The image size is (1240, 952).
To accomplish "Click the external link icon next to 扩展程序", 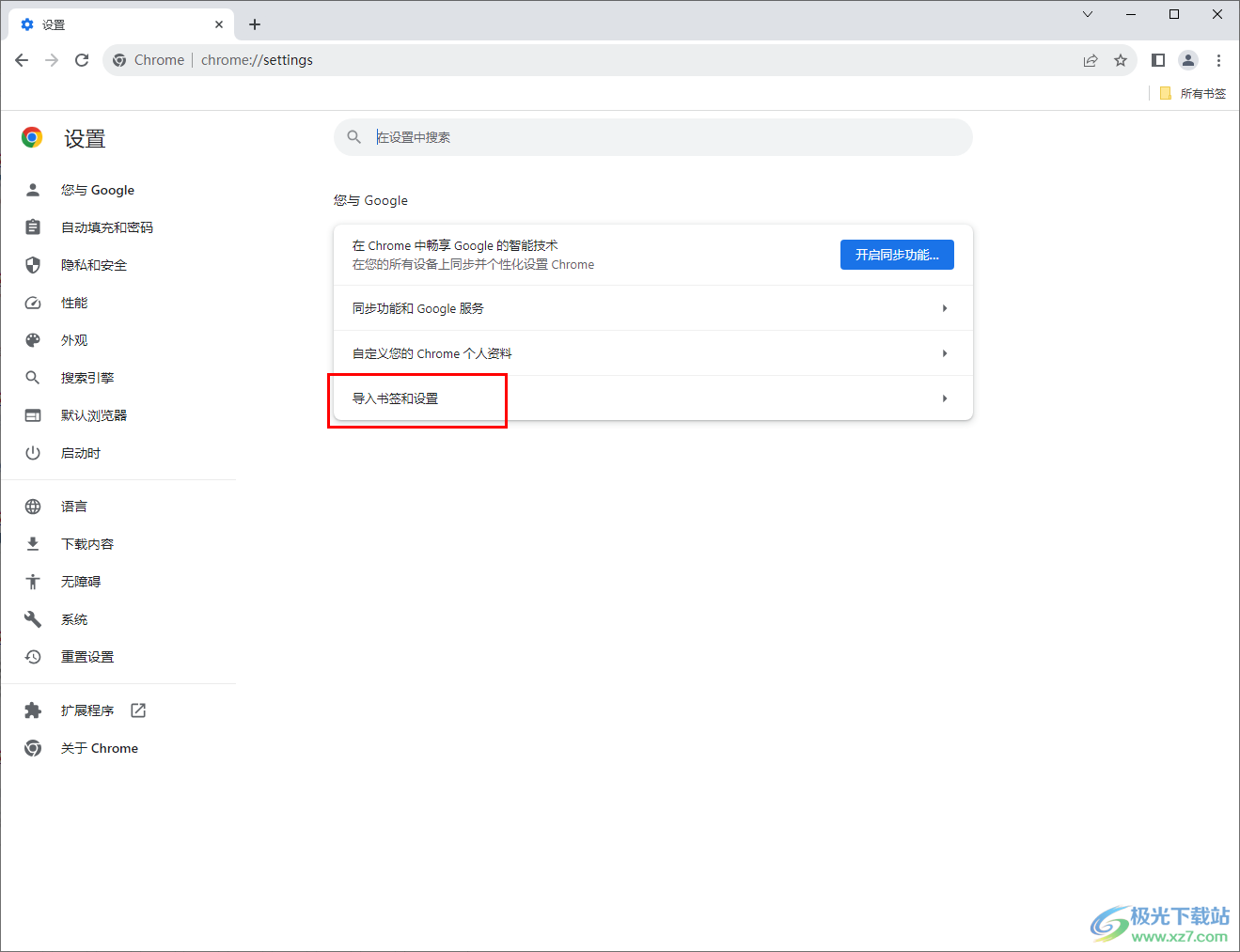I will click(x=138, y=710).
